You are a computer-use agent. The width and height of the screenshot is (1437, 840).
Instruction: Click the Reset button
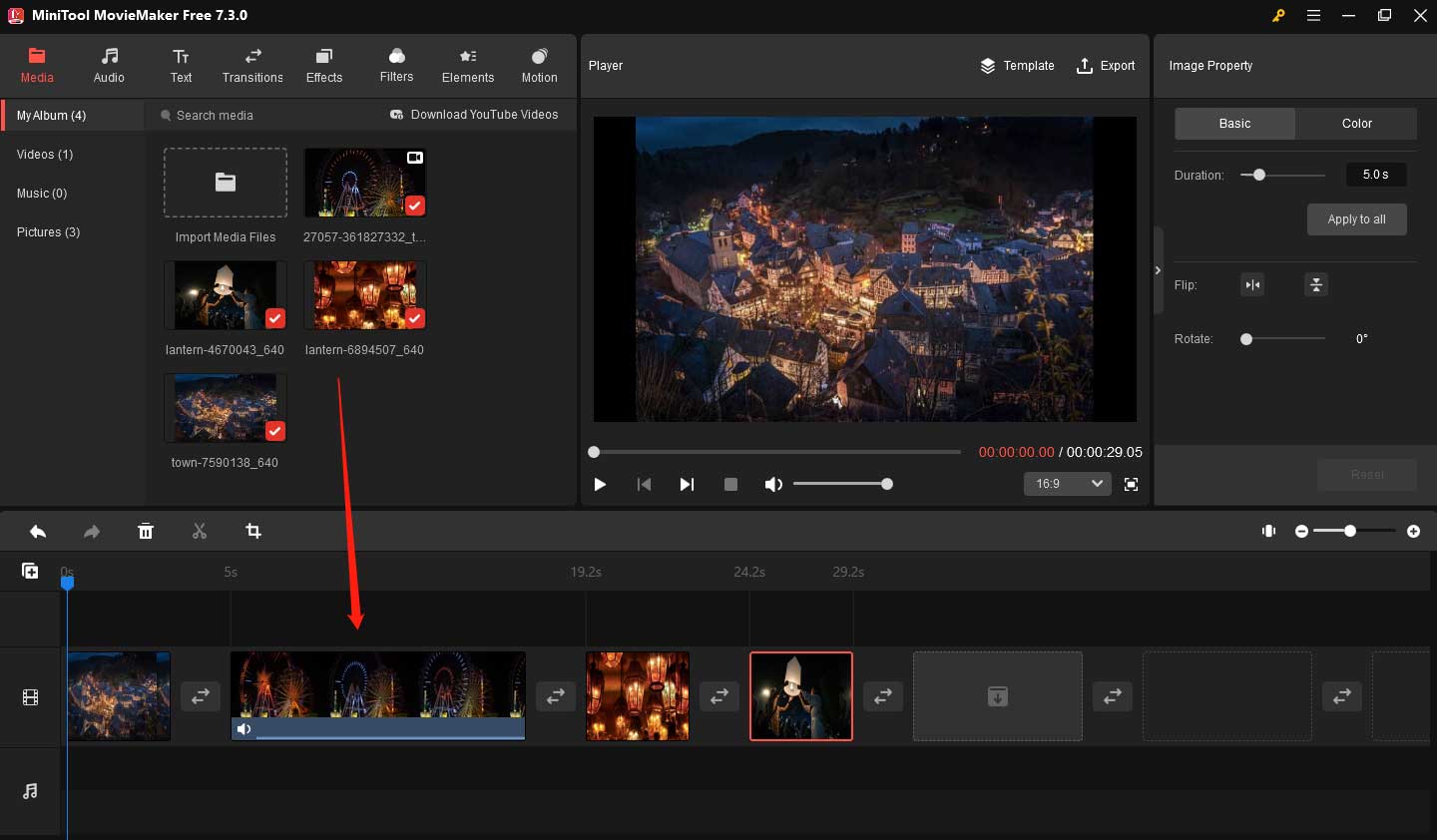tap(1367, 475)
